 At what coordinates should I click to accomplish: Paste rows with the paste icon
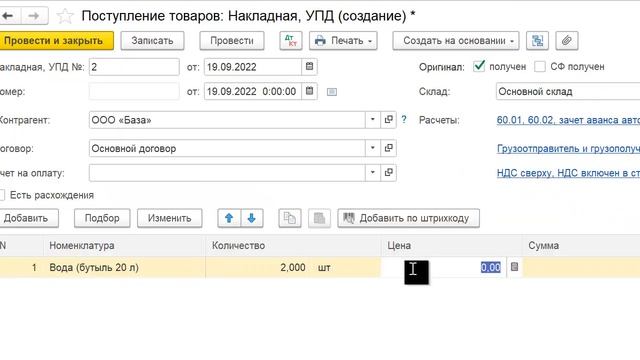pyautogui.click(x=319, y=218)
